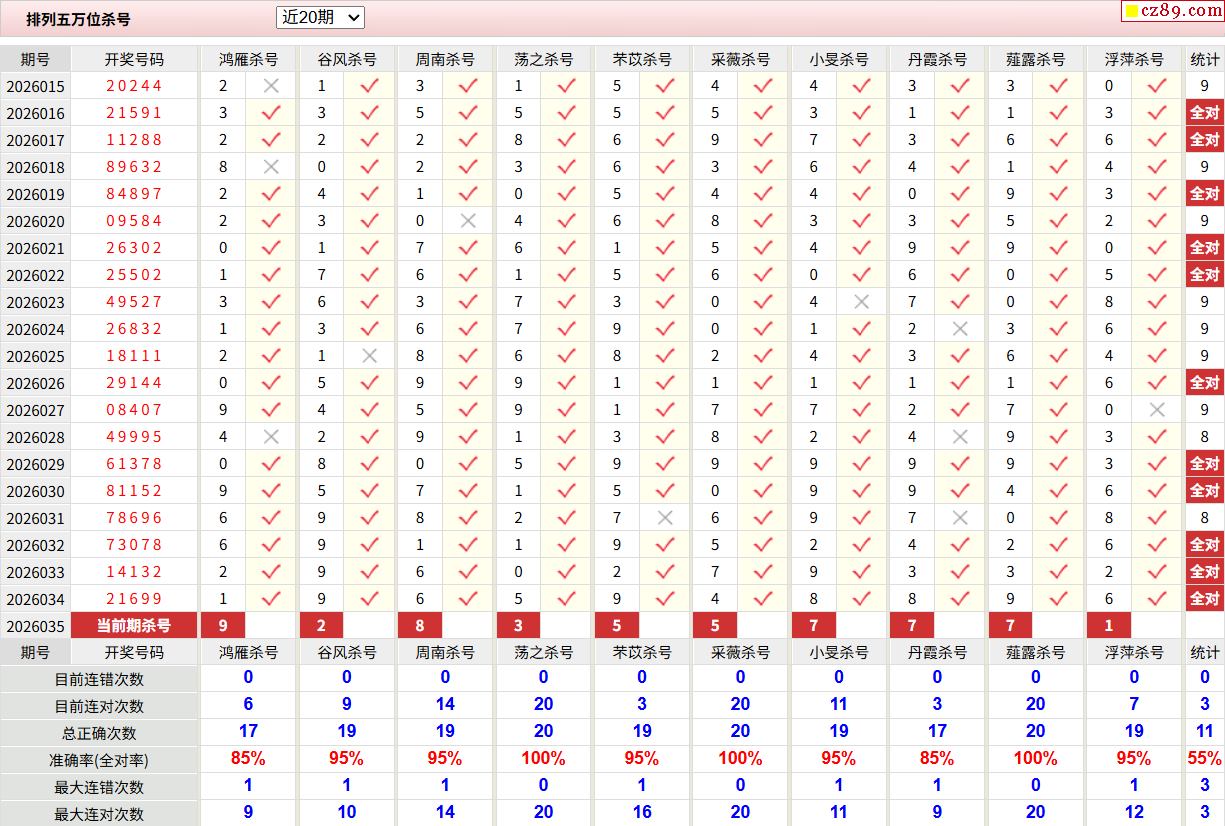The width and height of the screenshot is (1225, 826).
Task: Click the 全对 badge in row 2026016
Action: (x=1205, y=113)
